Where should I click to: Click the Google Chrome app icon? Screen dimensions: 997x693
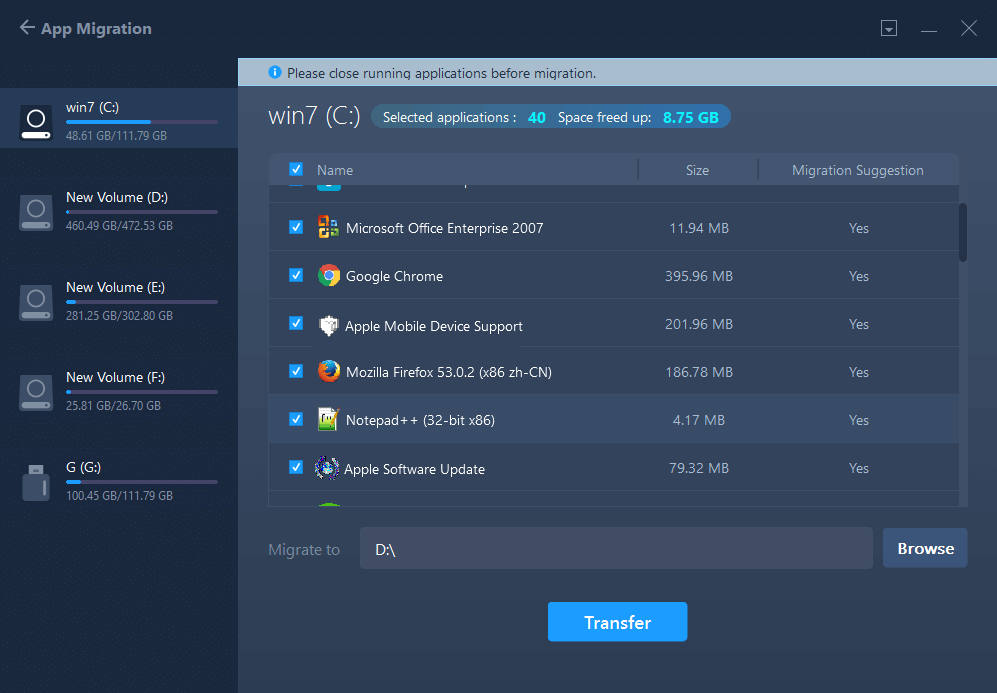[x=329, y=275]
